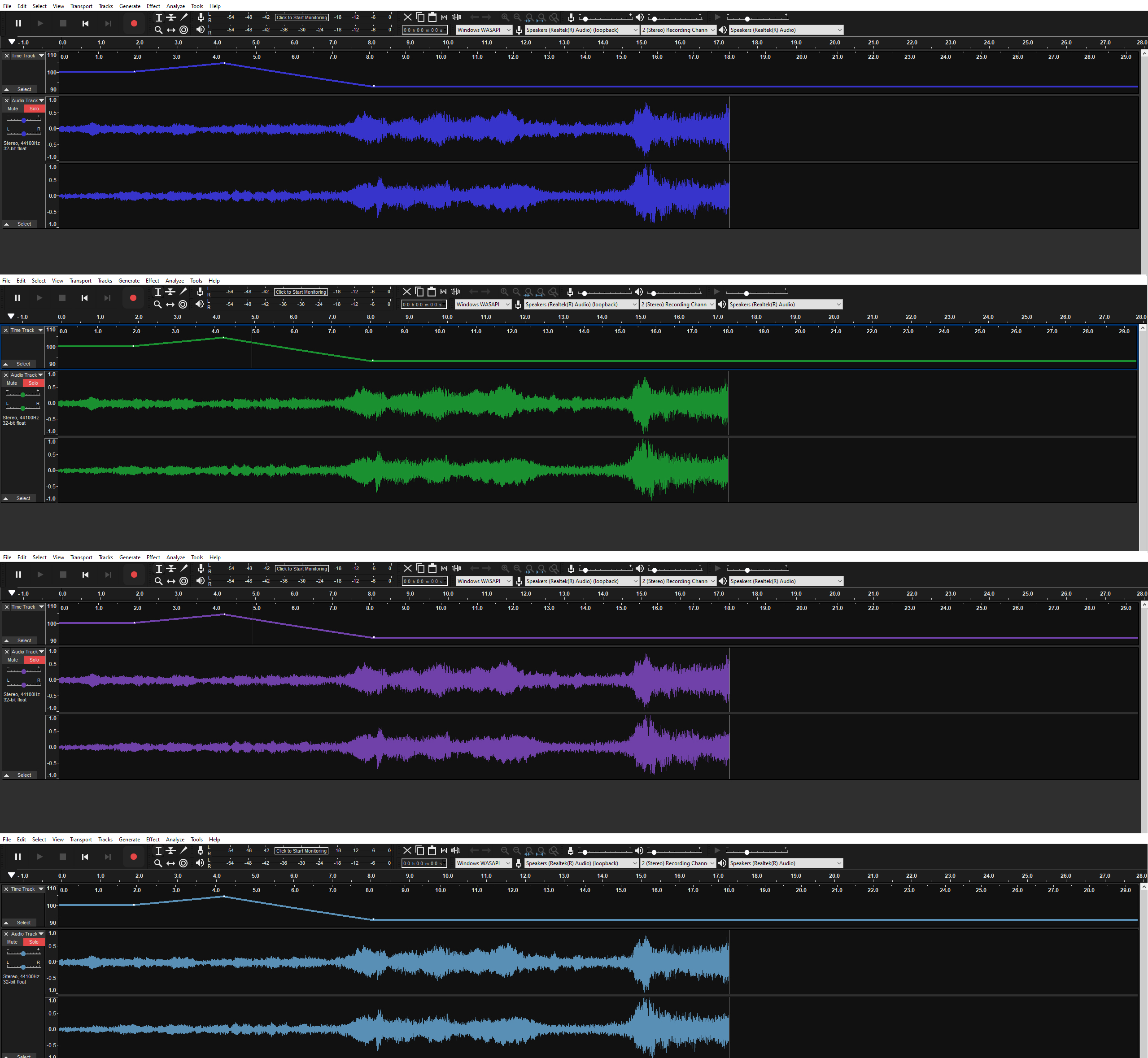1148x1058 pixels.
Task: Click Select button under Audio Track, green panel
Action: (23, 499)
